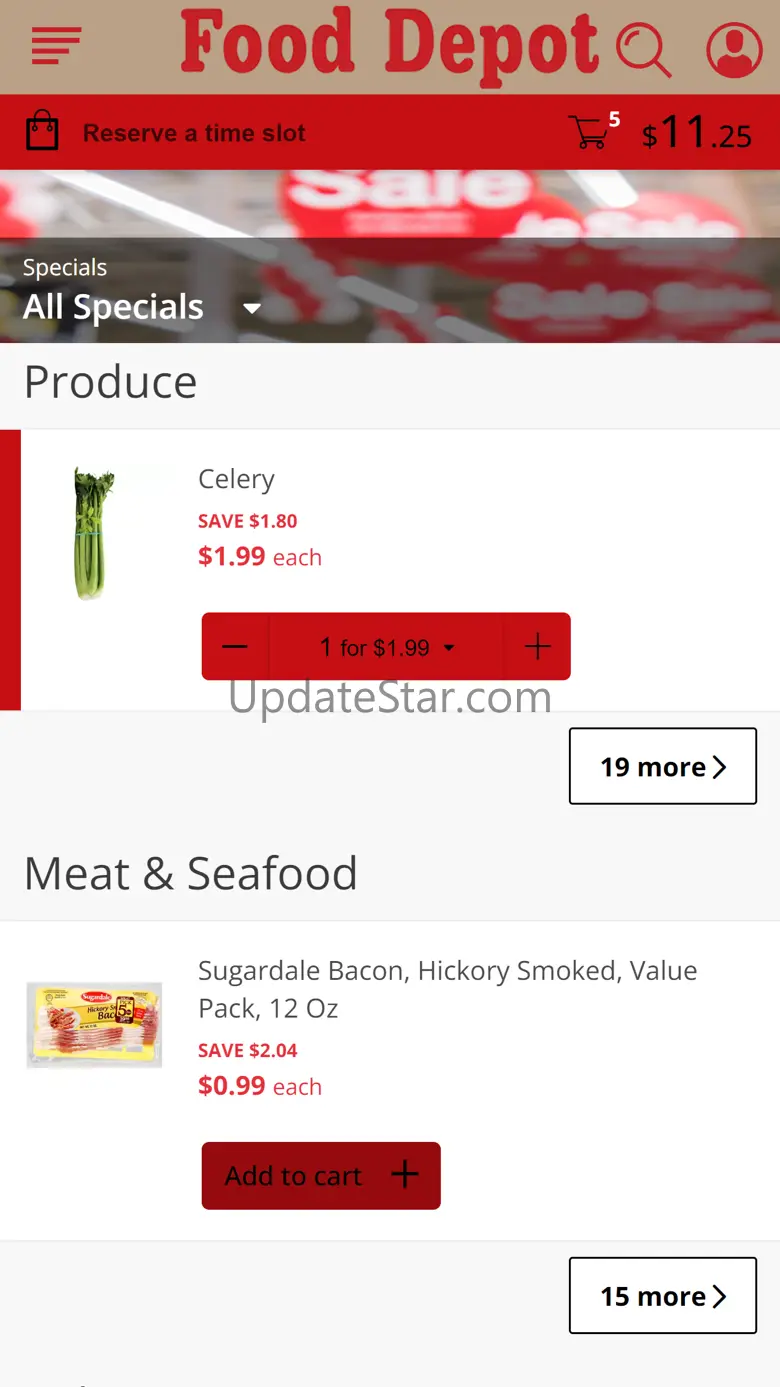Click the Meat & Seafood section heading

point(190,873)
